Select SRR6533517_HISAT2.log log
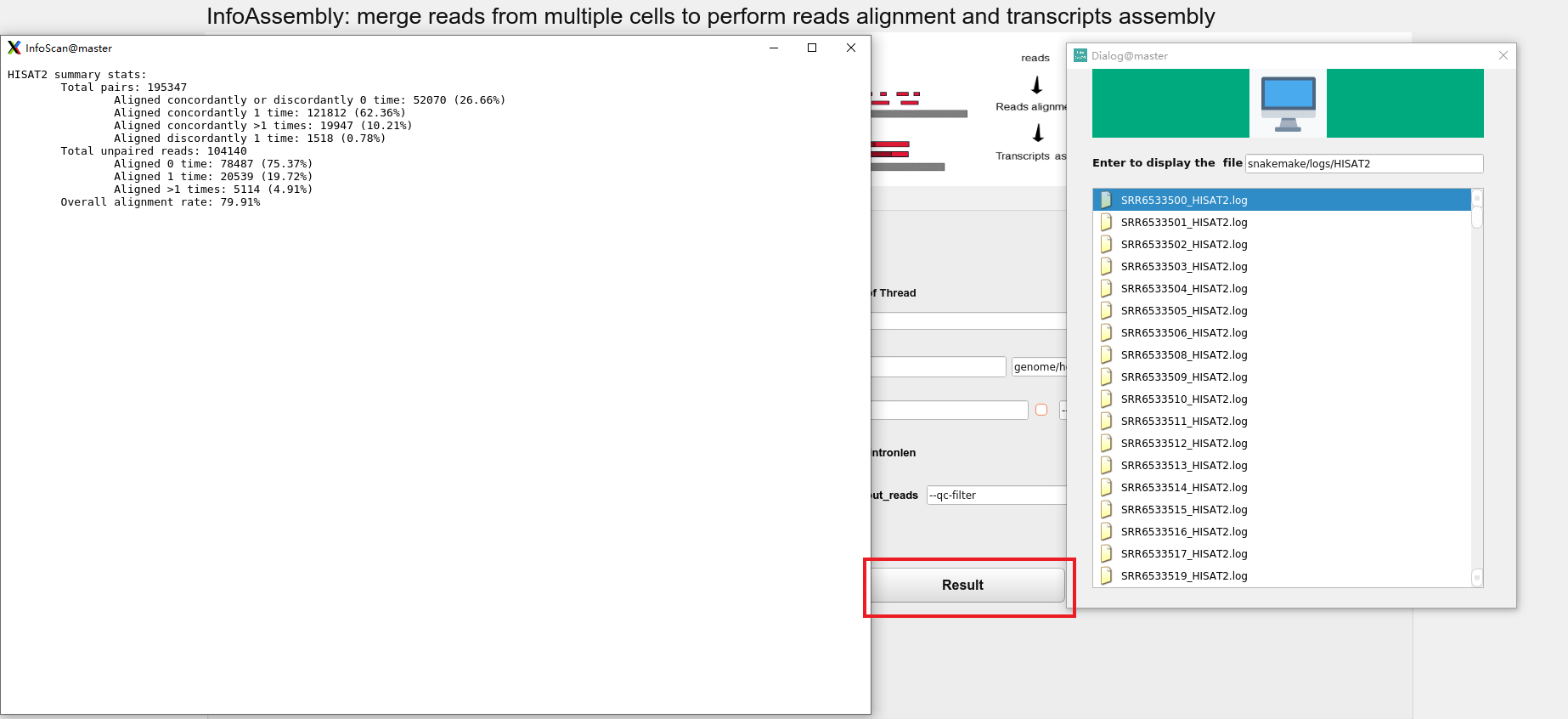 [1282, 553]
